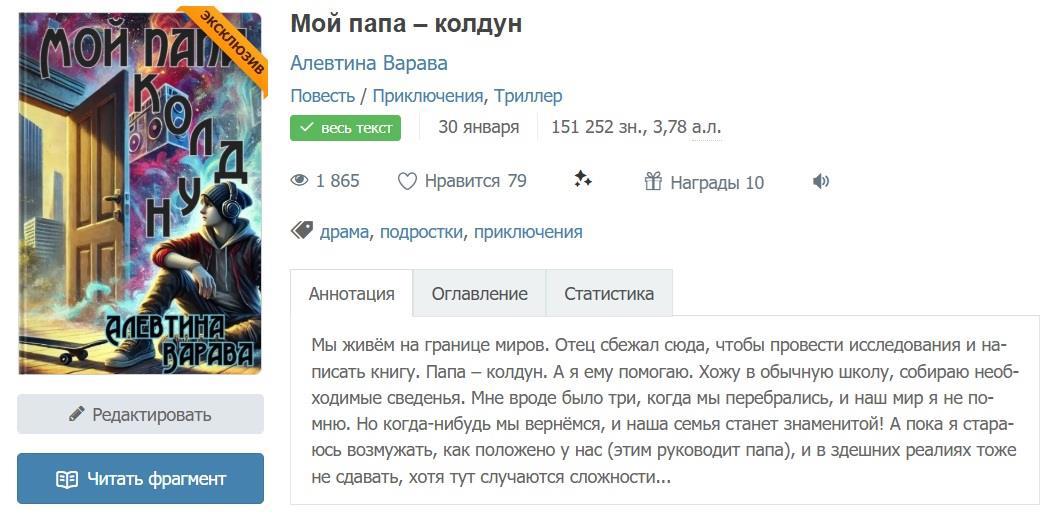
Task: Open the Повесть form link
Action: point(322,96)
